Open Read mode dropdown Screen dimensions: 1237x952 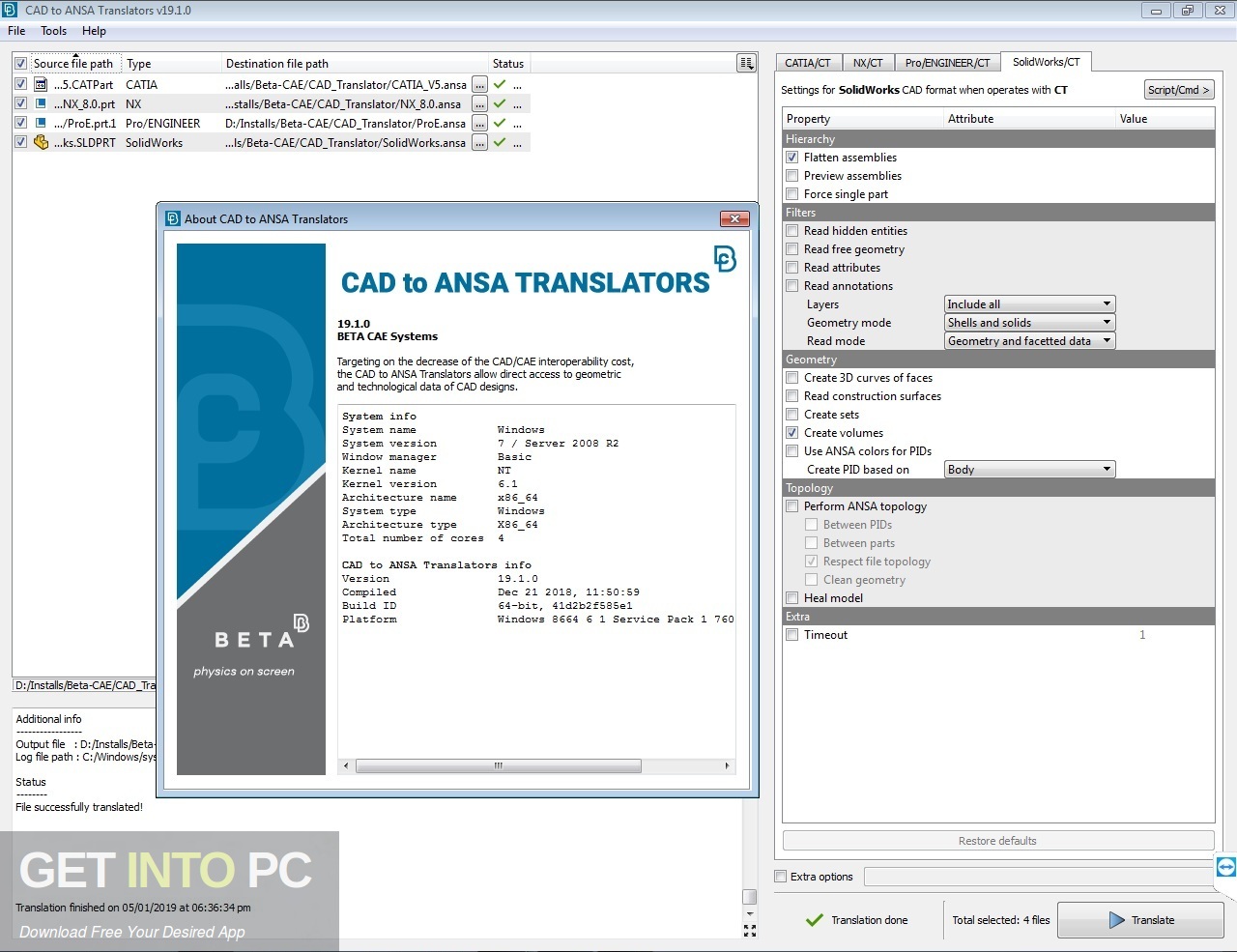1030,341
